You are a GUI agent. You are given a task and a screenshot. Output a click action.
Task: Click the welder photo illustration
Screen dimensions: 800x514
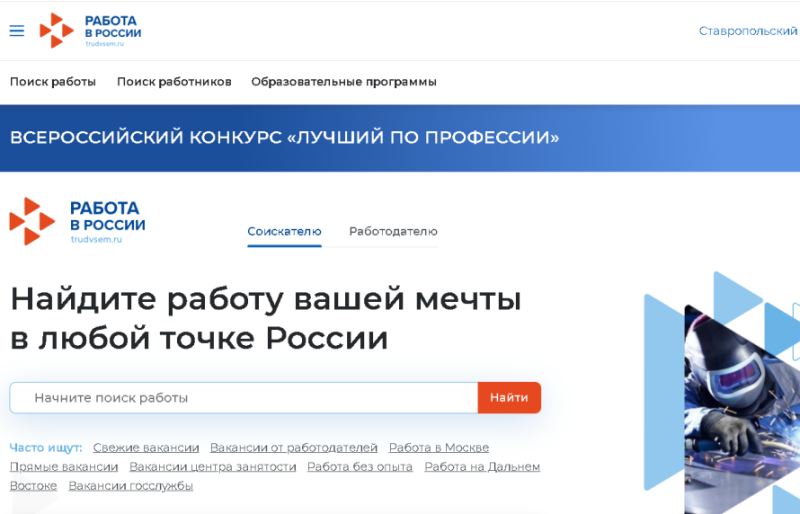pyautogui.click(x=740, y=408)
